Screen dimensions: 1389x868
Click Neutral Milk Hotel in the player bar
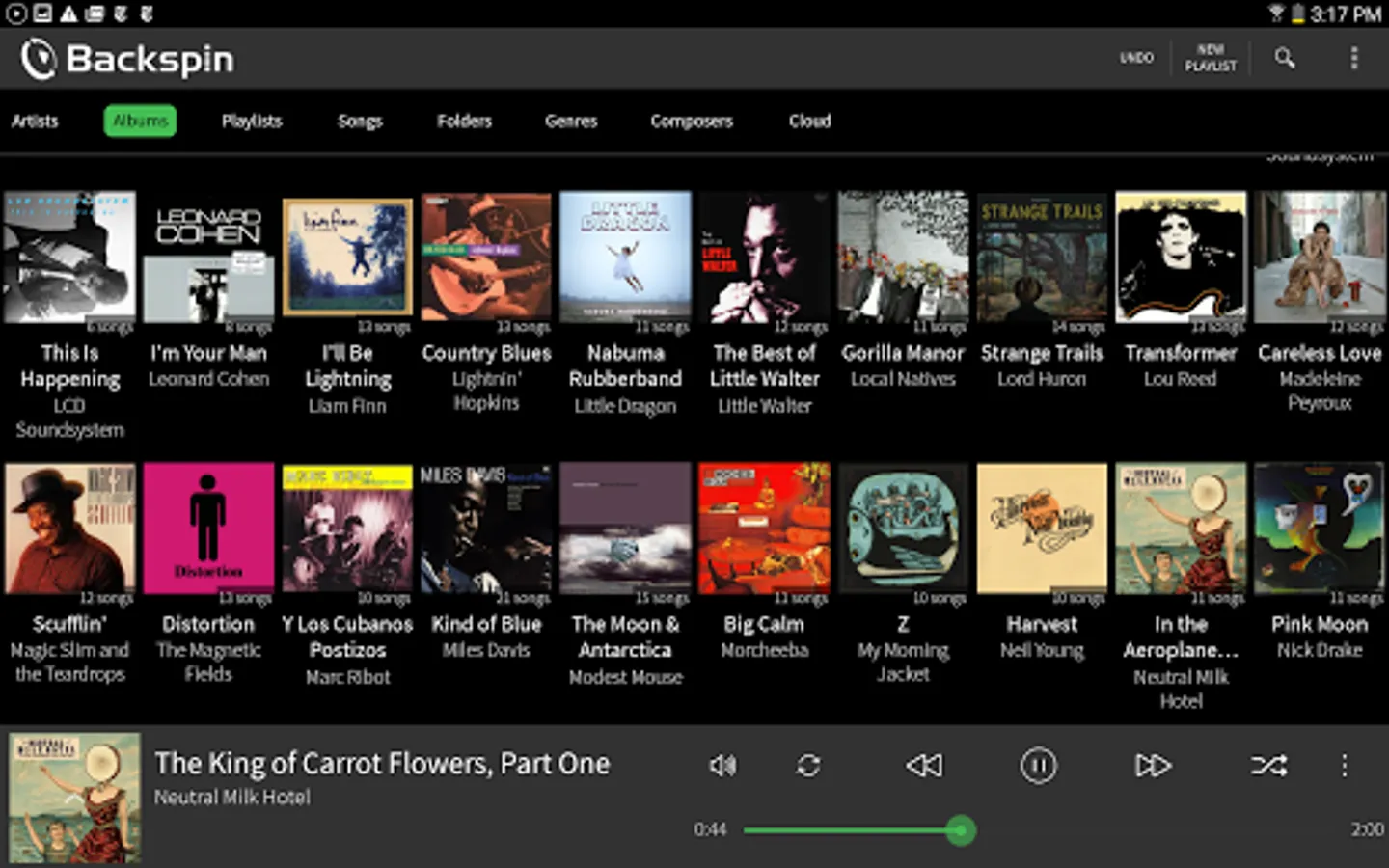pyautogui.click(x=232, y=797)
